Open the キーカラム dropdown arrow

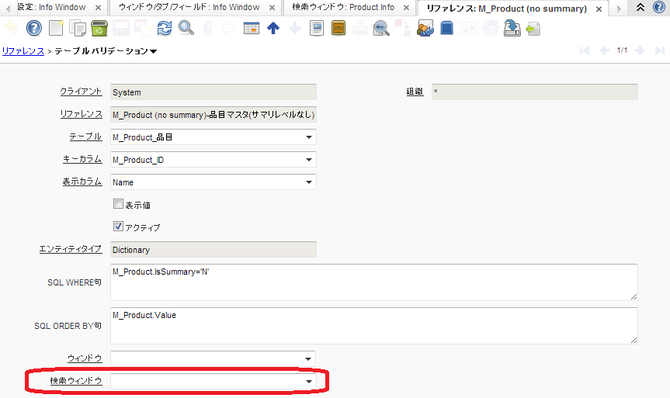[x=309, y=160]
